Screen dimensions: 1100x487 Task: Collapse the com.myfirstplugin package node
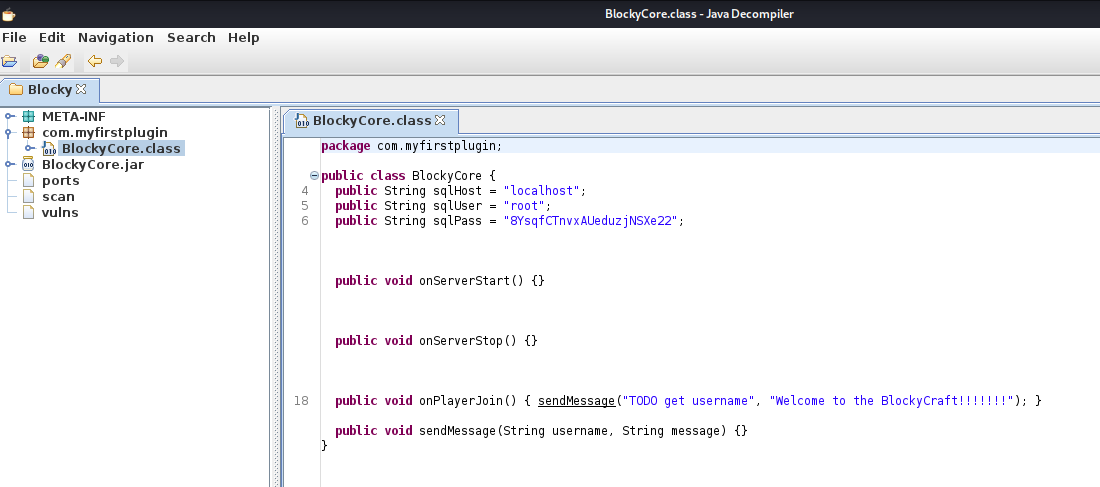point(9,132)
